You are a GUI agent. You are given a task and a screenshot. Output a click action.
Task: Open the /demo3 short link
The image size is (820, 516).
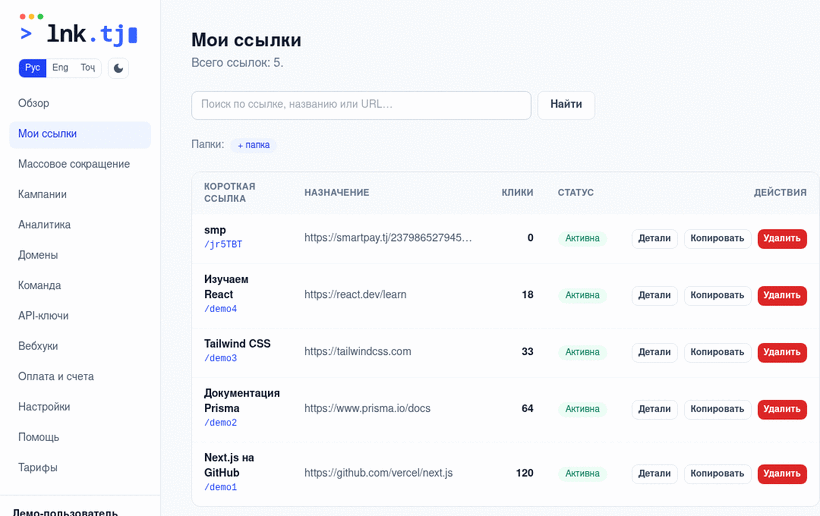click(220, 358)
